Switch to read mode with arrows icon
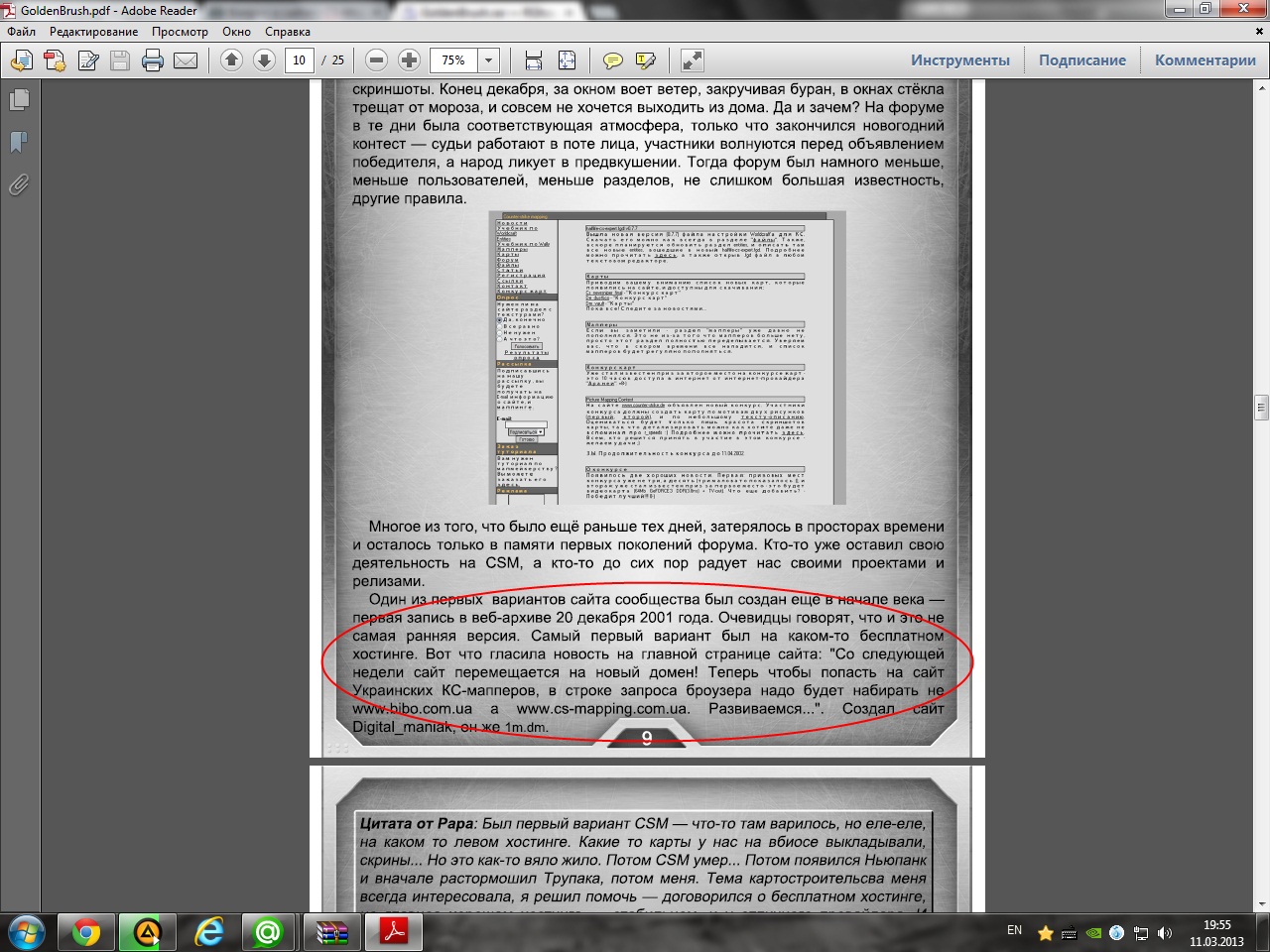 pos(693,60)
